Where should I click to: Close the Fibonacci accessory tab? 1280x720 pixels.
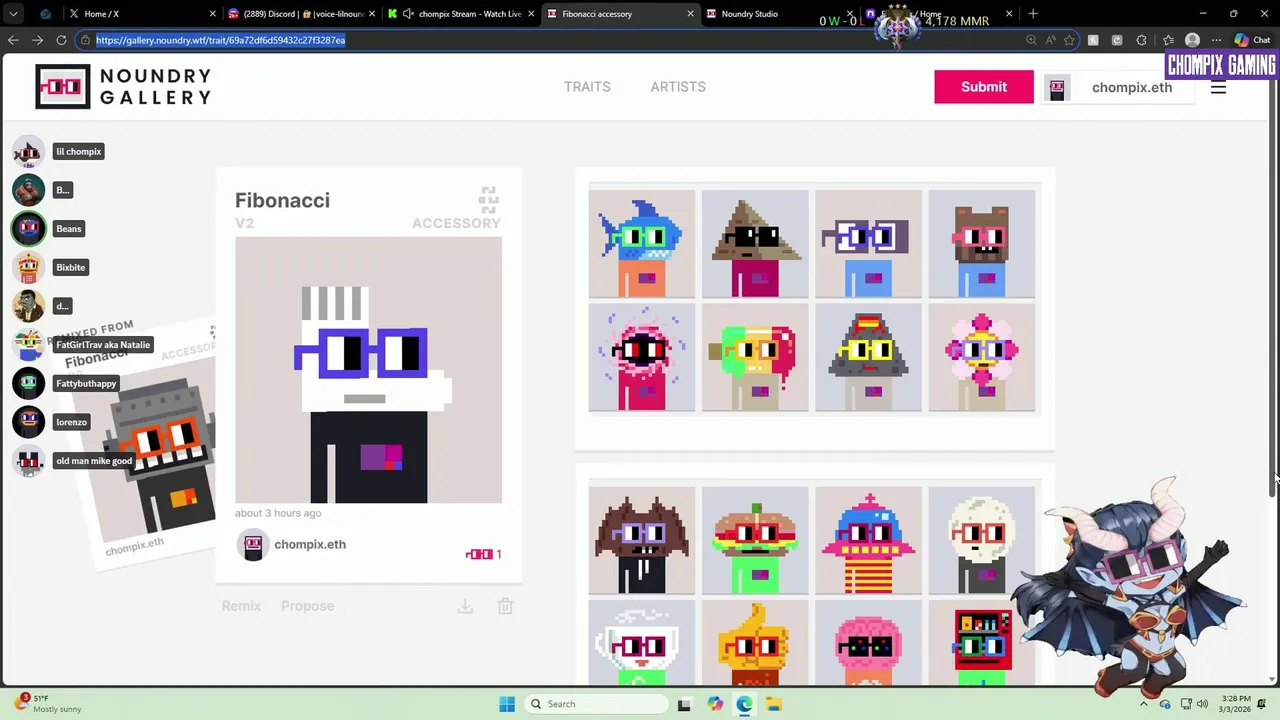(690, 14)
